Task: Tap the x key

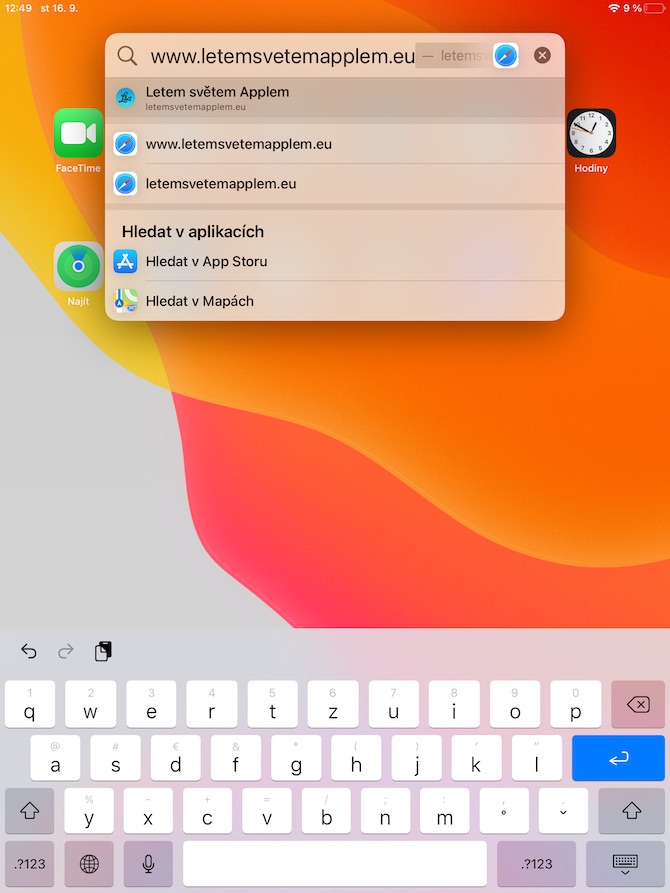Action: coord(148,811)
